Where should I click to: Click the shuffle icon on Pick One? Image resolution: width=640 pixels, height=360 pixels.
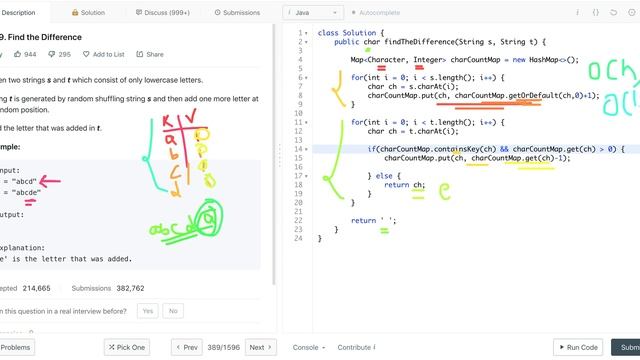click(111, 347)
